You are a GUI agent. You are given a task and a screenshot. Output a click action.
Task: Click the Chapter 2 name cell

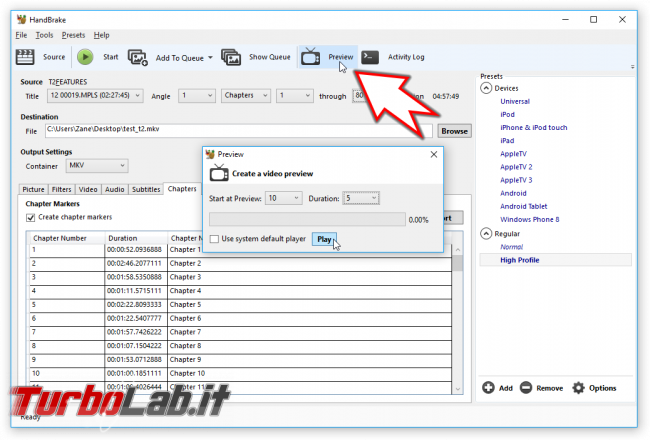309,263
